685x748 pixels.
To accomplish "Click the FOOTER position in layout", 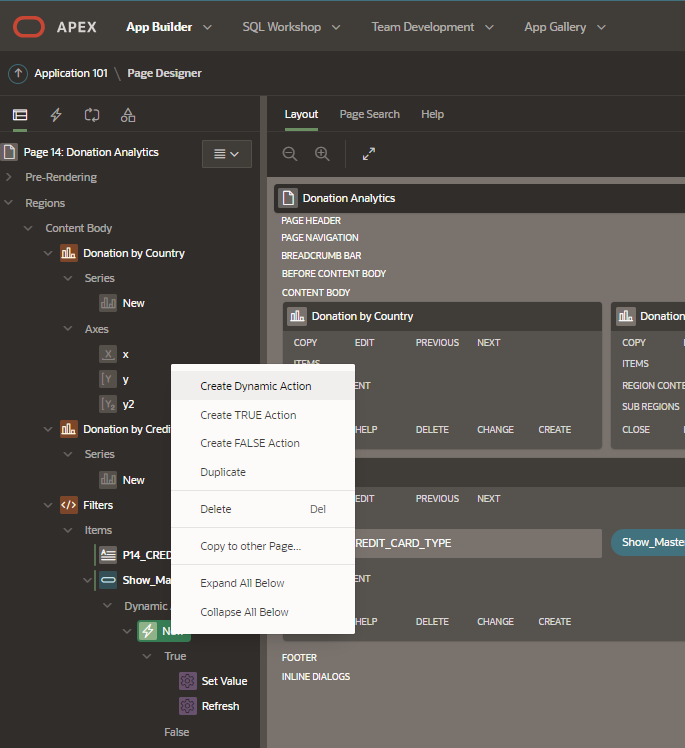I will 299,657.
